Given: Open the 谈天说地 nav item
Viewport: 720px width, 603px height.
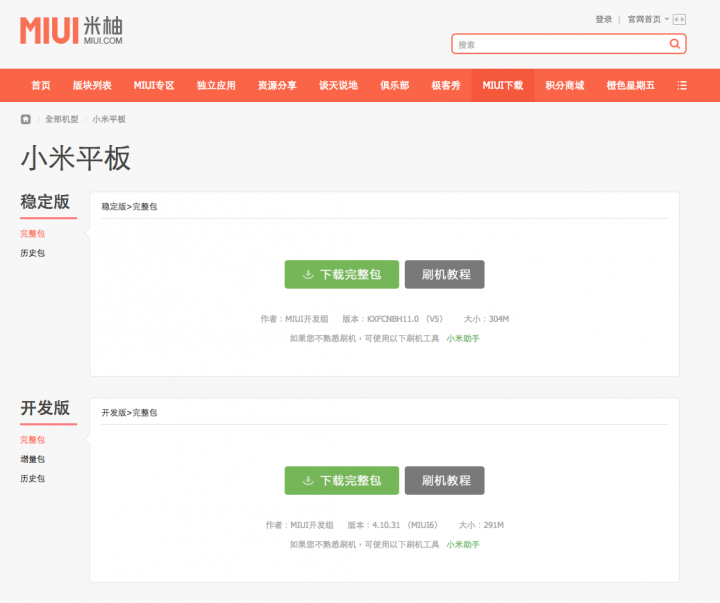Looking at the screenshot, I should click(x=338, y=85).
